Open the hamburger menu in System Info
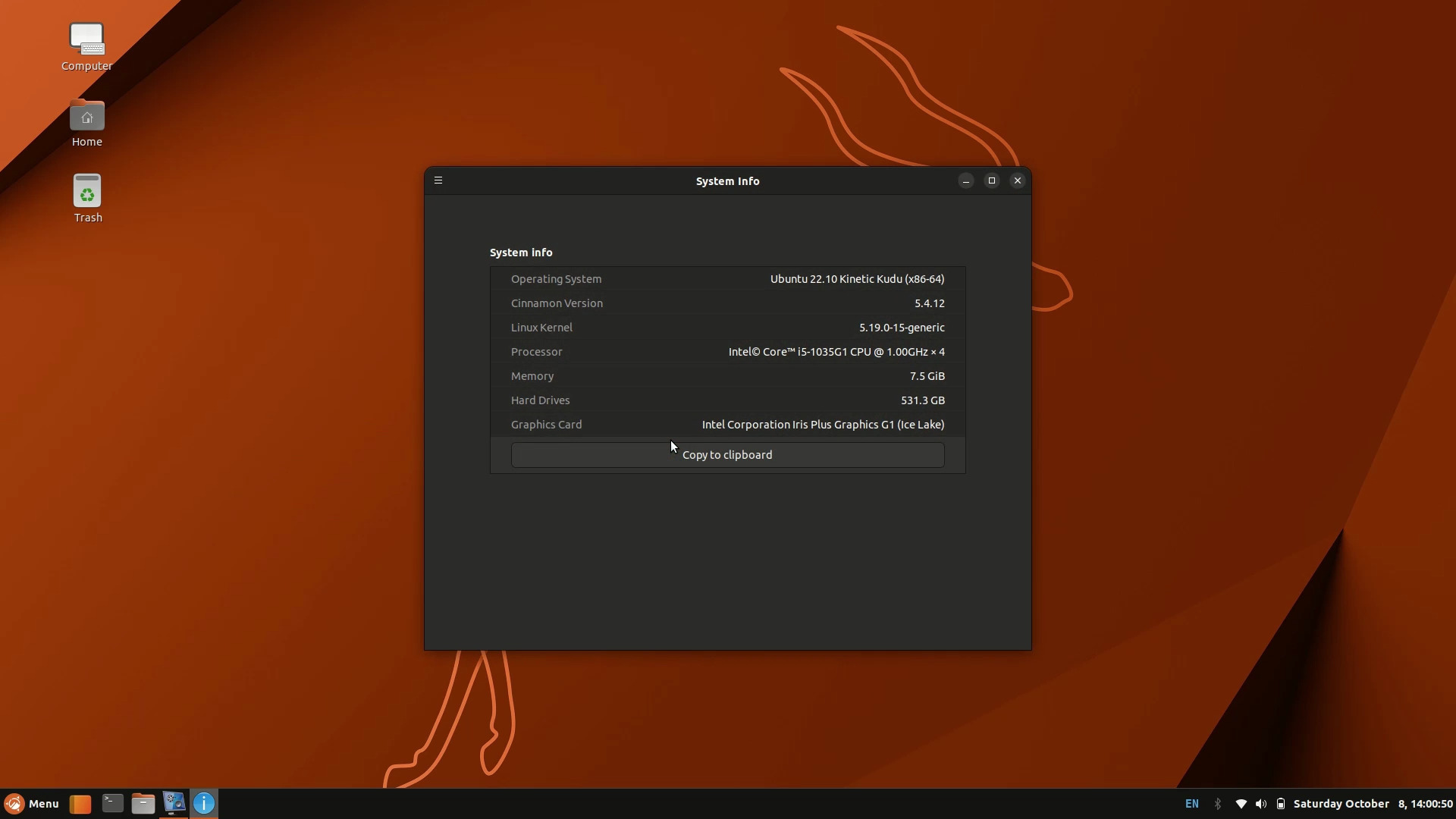Image resolution: width=1456 pixels, height=819 pixels. coord(438,180)
